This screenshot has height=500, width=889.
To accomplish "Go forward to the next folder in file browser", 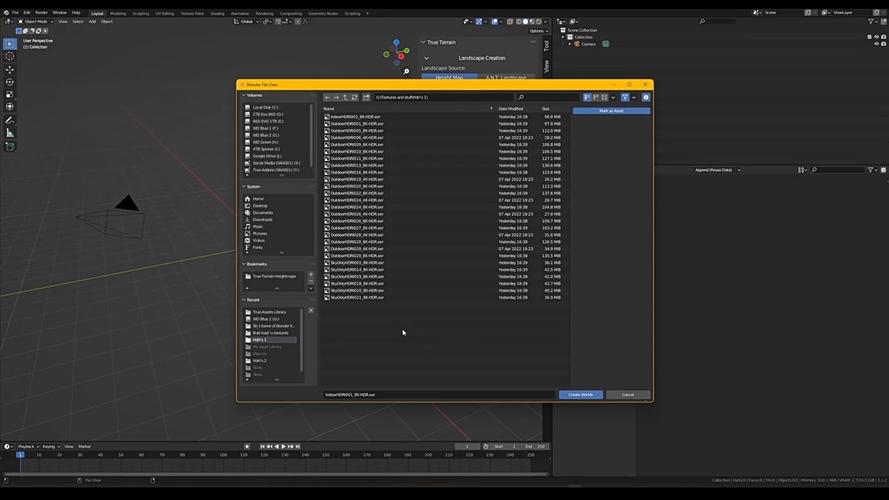I will [336, 98].
